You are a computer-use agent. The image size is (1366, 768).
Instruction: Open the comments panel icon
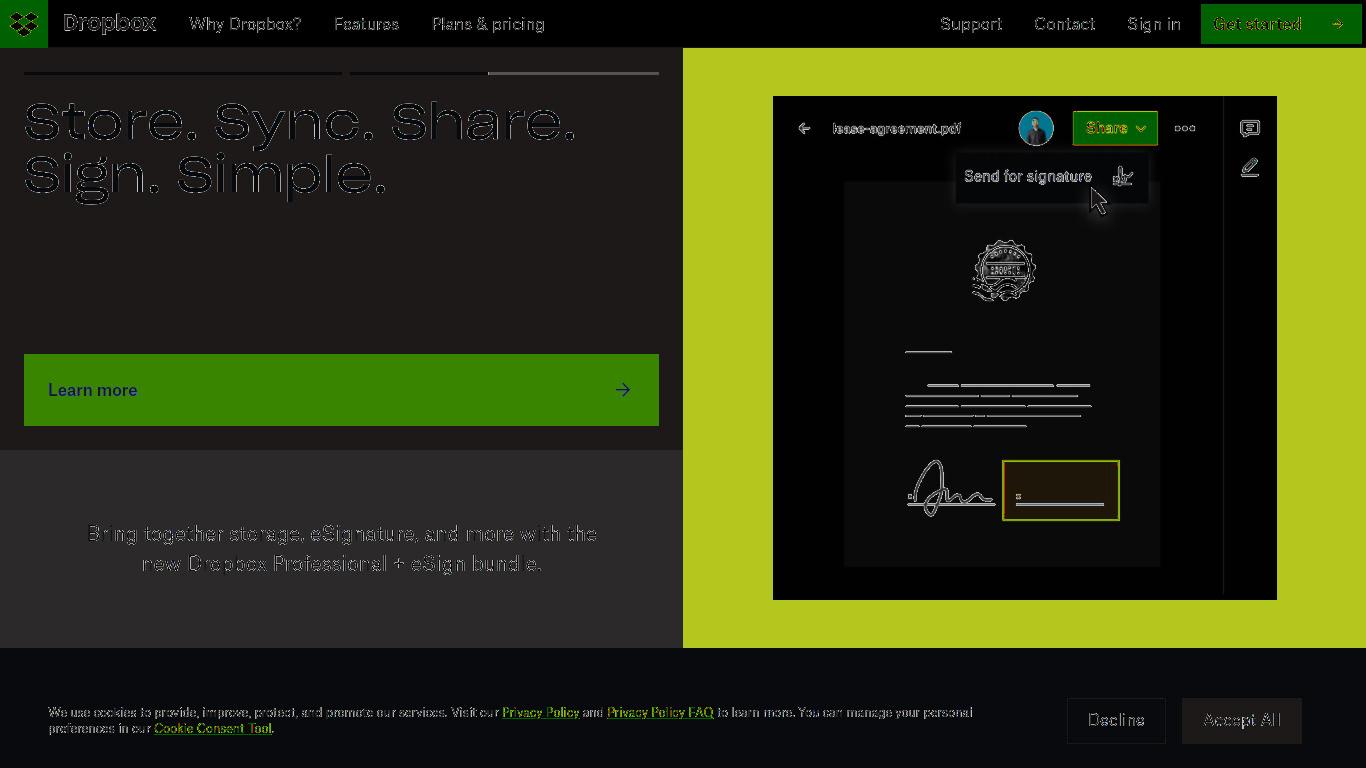1250,128
